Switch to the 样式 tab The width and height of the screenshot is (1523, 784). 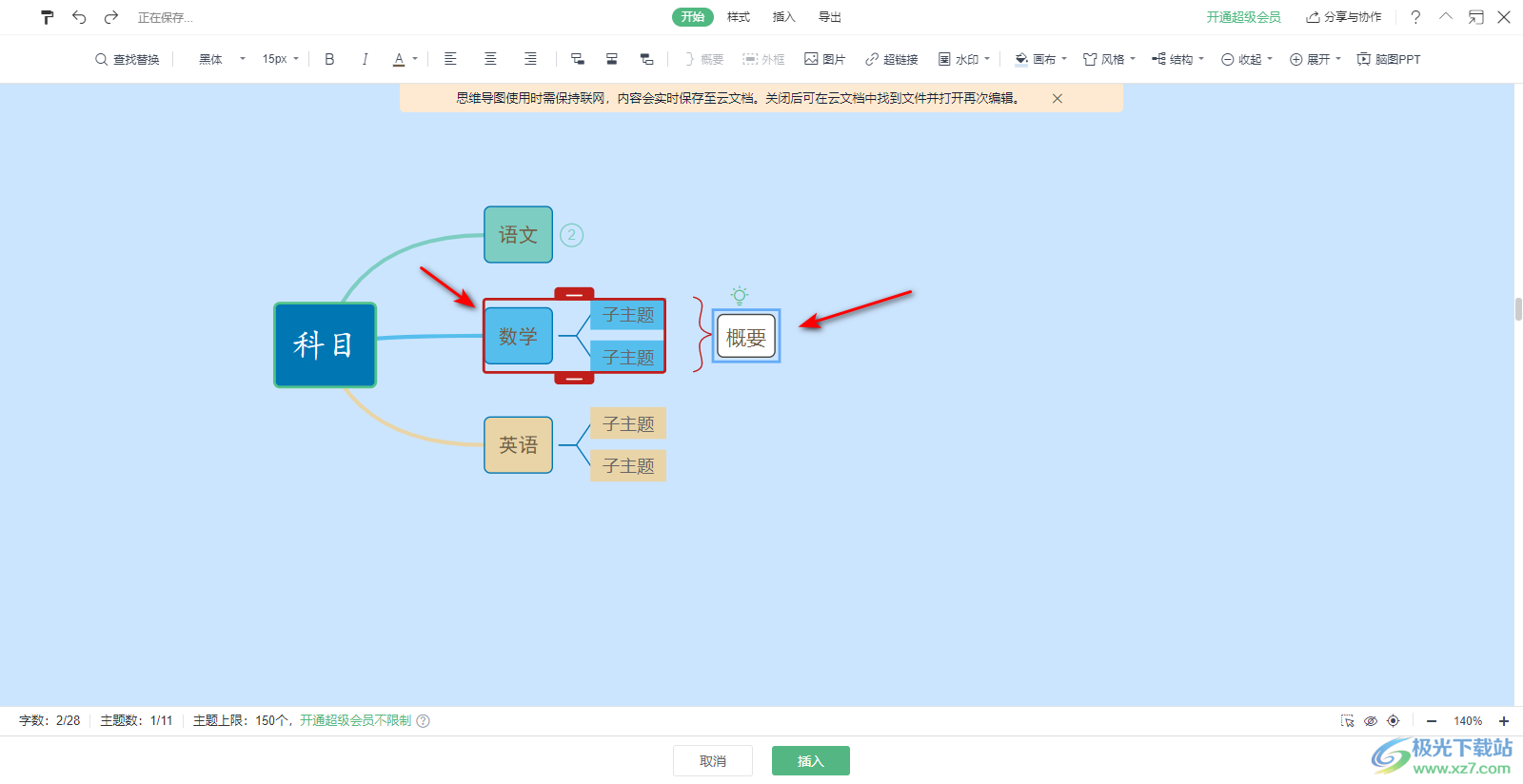tap(739, 17)
